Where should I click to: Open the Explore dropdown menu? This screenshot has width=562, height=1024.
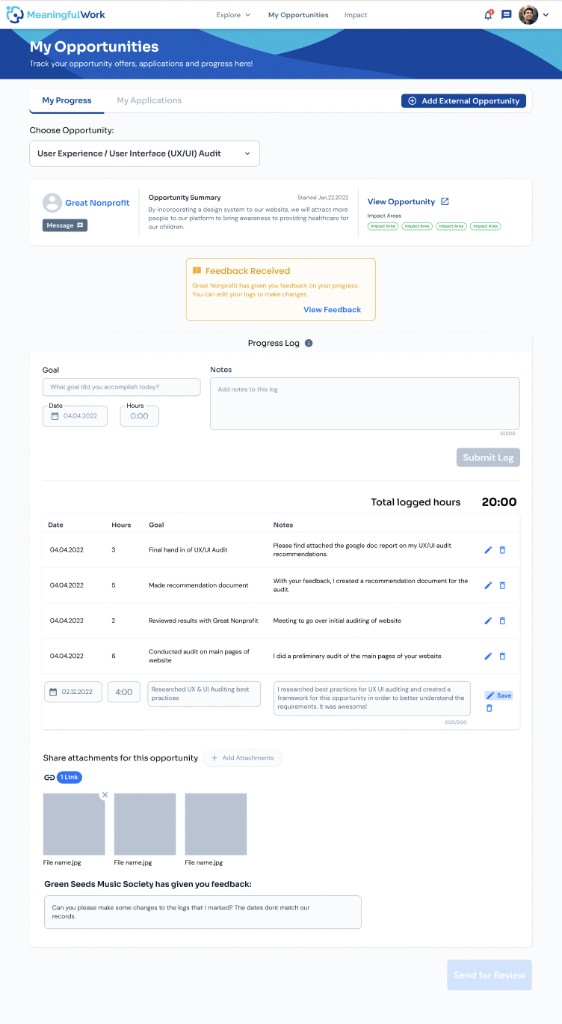(233, 15)
